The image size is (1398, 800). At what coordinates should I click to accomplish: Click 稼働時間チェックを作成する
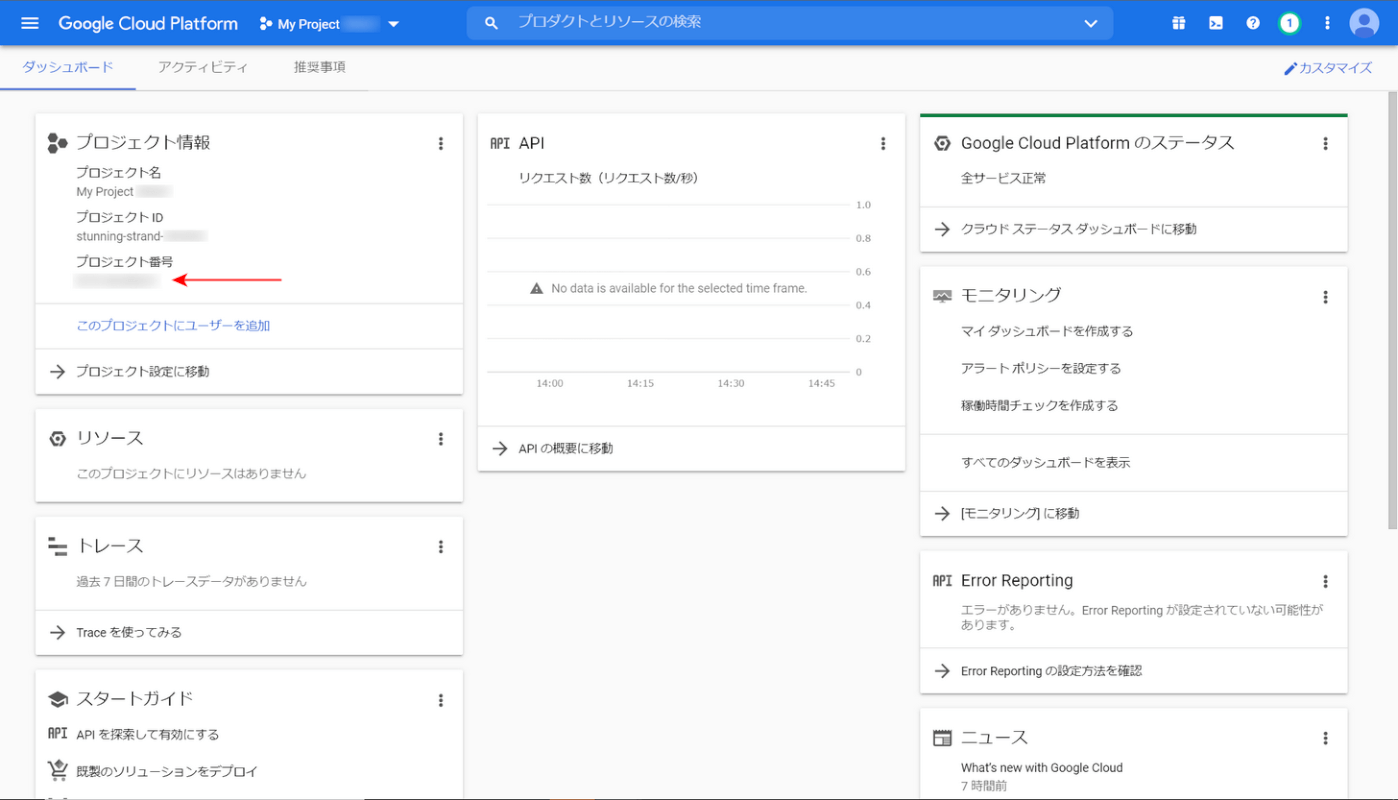click(x=1040, y=406)
